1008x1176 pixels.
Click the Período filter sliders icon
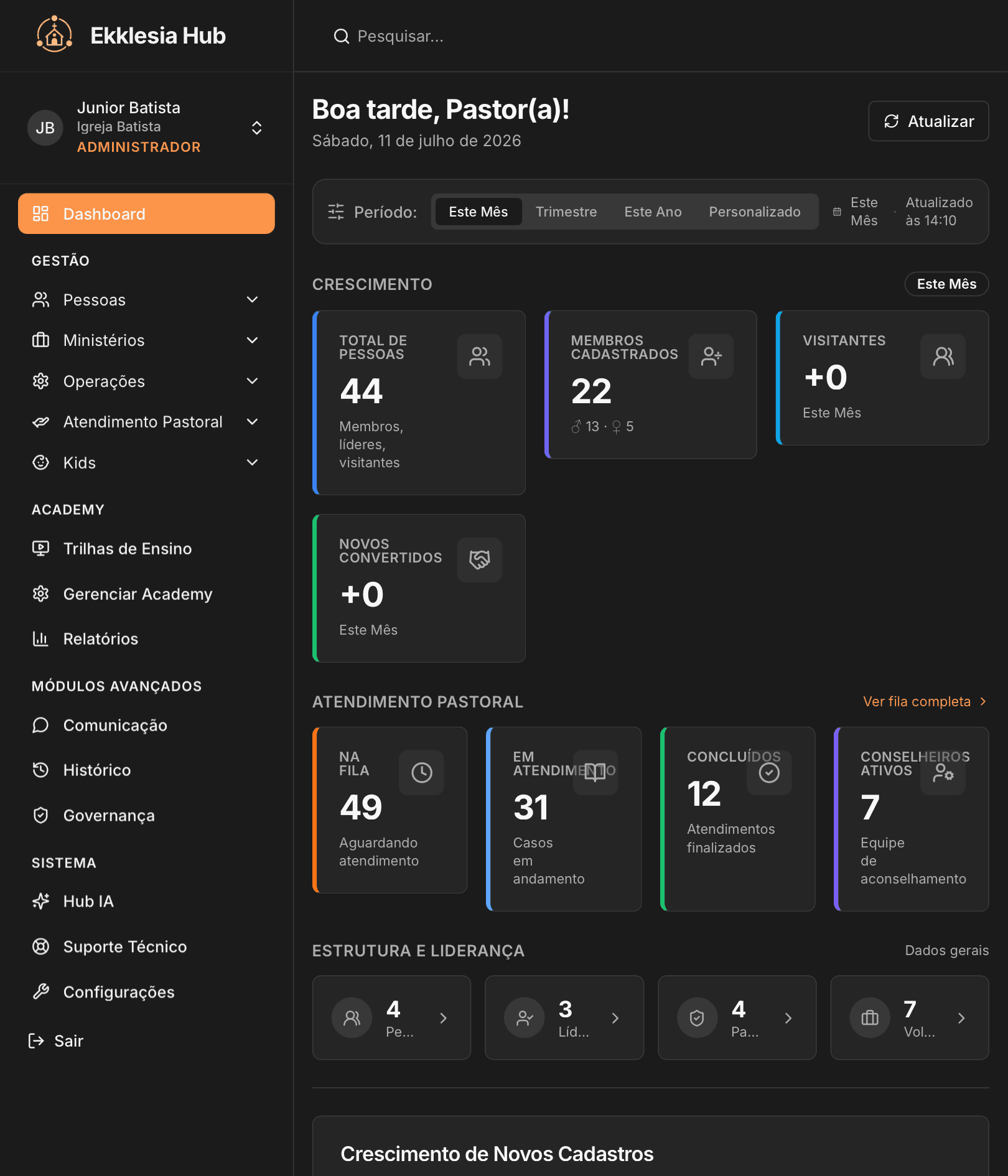point(336,212)
